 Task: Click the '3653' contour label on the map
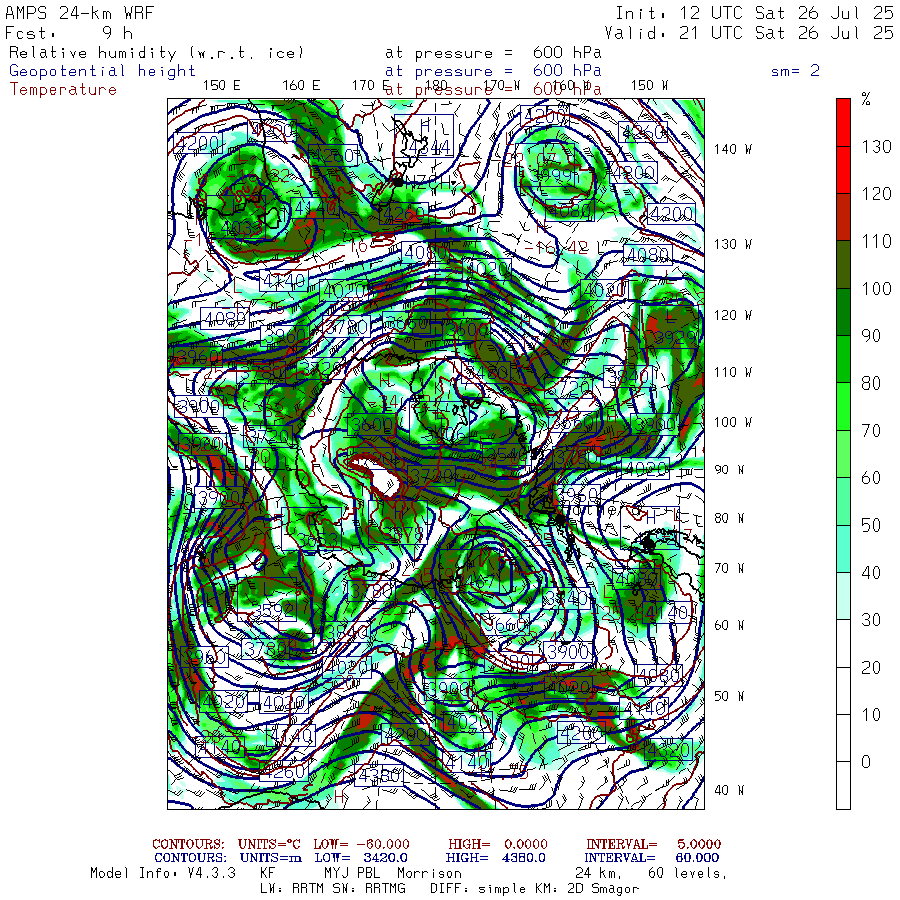click(319, 540)
